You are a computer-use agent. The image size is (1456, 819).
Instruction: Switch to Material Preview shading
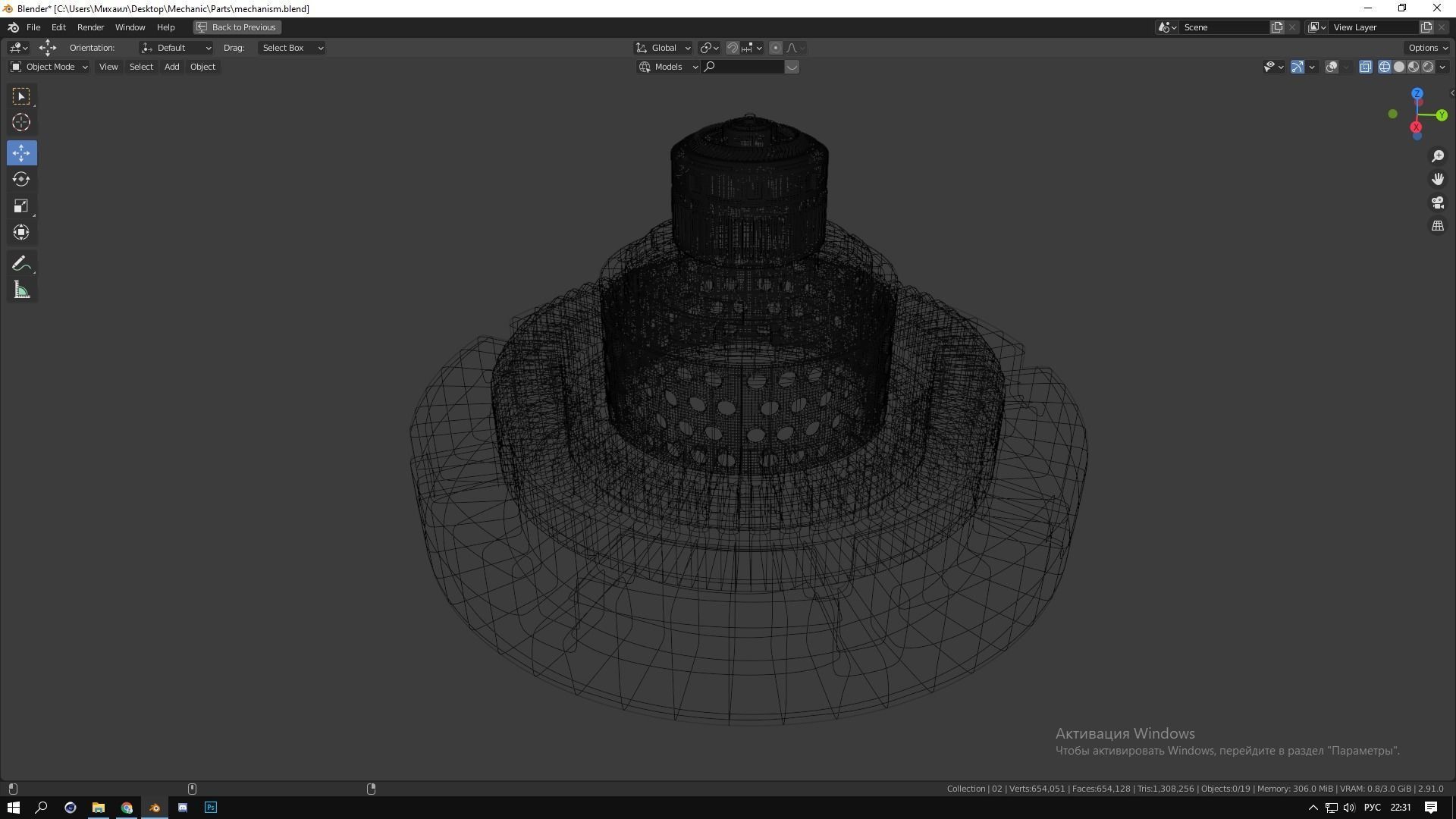1414,67
